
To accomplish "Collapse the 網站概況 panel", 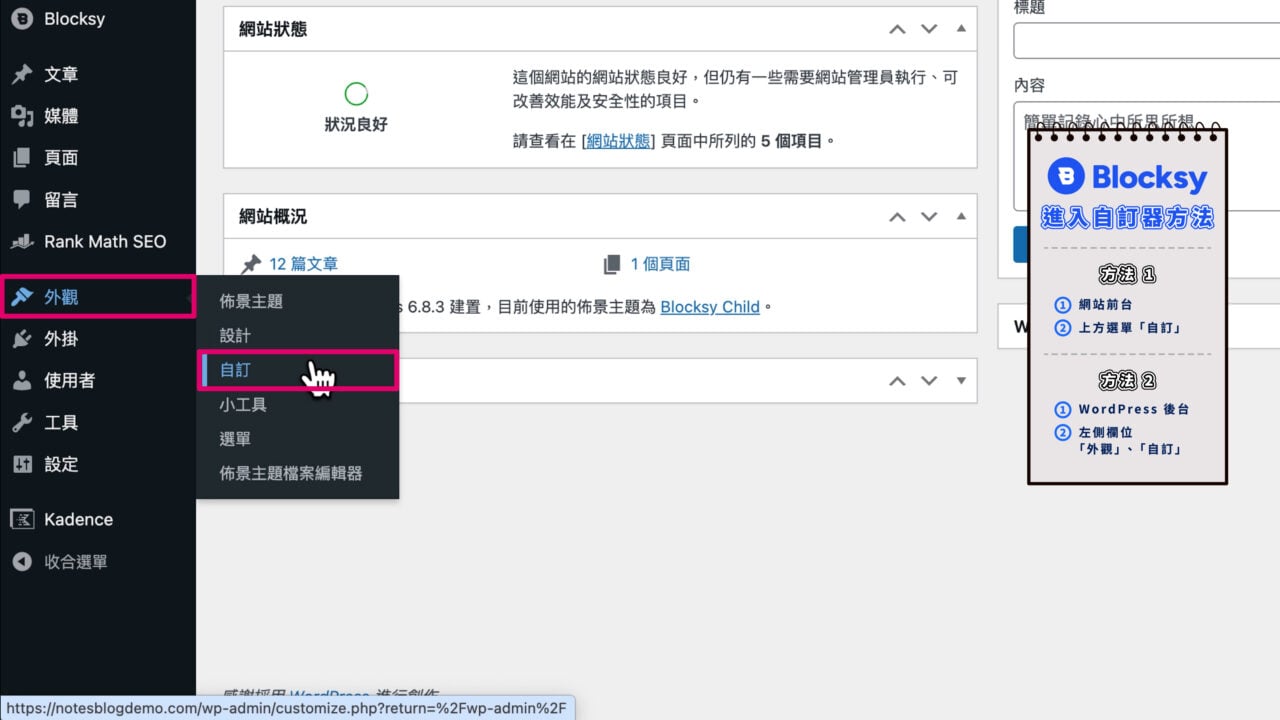I will pos(961,216).
